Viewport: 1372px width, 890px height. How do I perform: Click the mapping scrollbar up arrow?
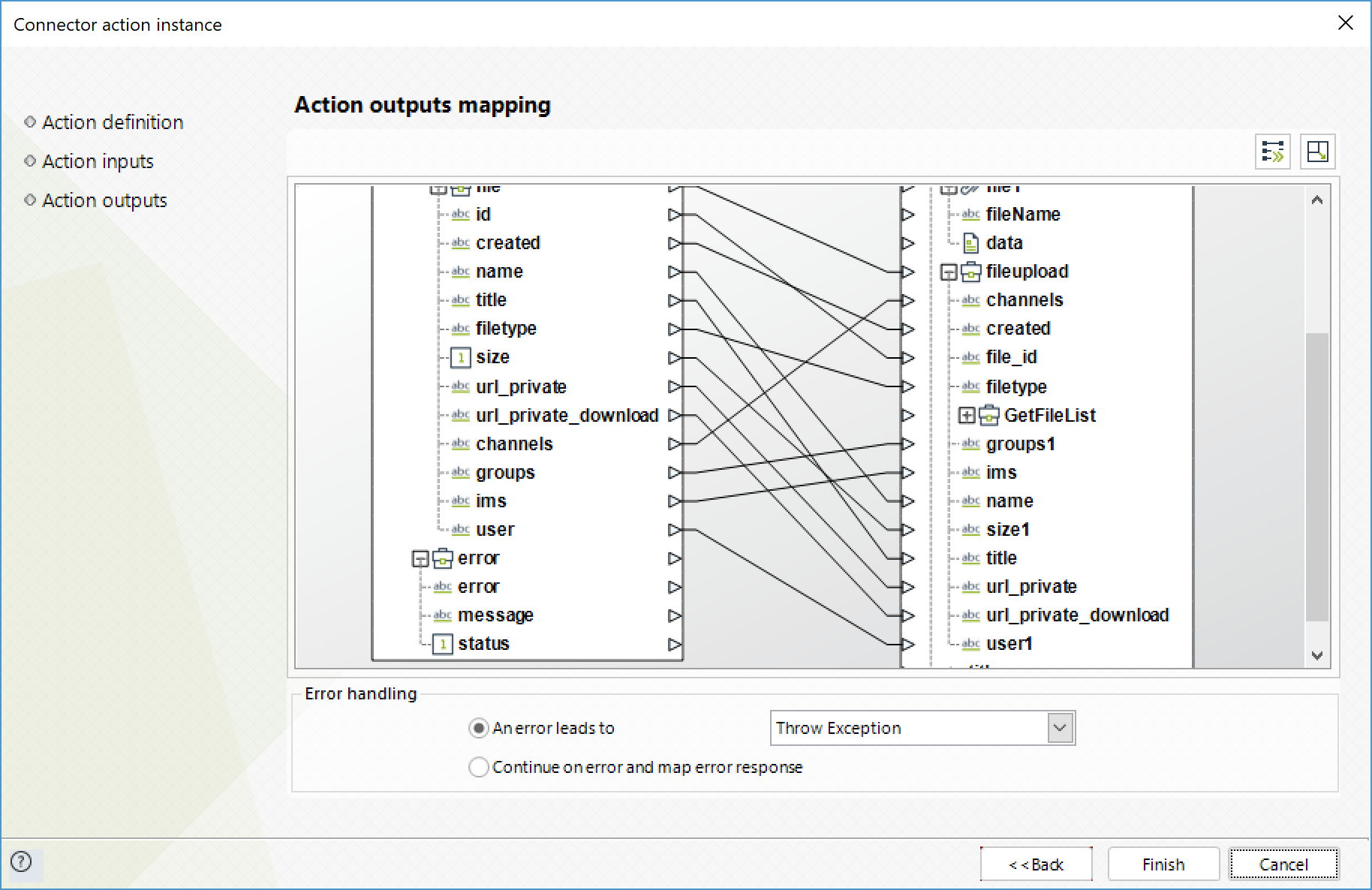tap(1317, 200)
